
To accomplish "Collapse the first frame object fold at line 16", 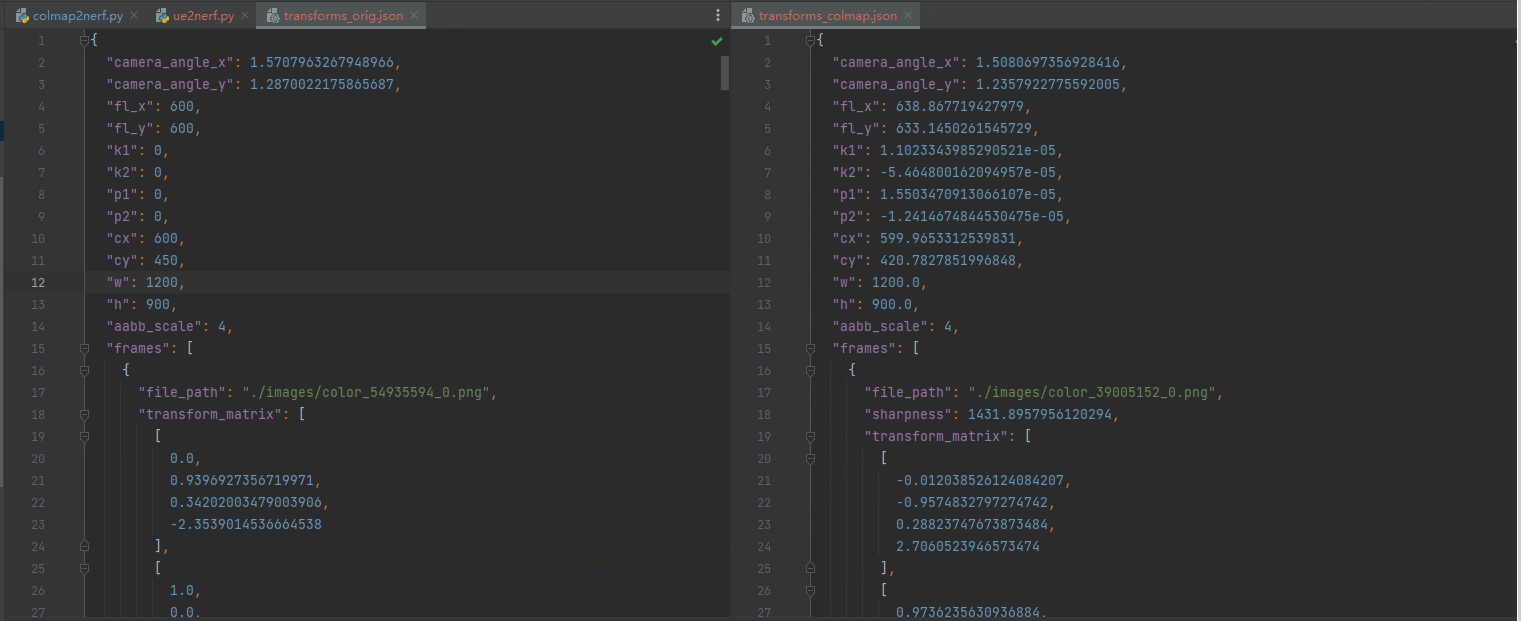I will tap(83, 370).
